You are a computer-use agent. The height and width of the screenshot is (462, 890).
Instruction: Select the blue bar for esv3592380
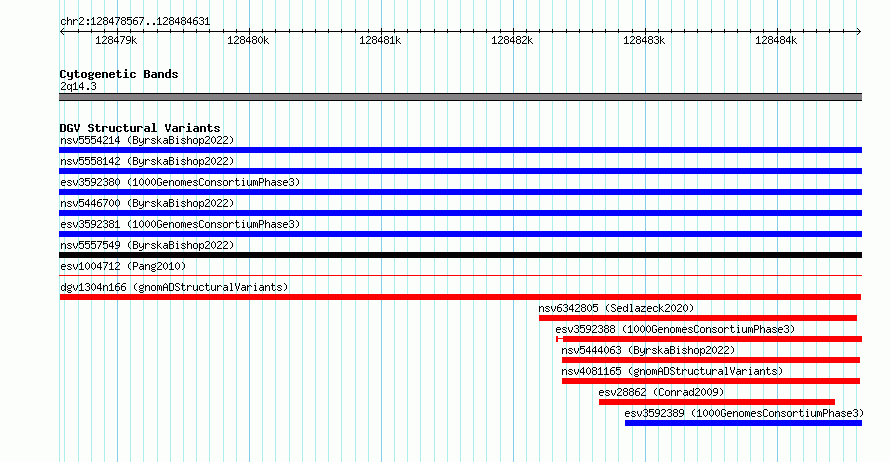click(x=460, y=192)
